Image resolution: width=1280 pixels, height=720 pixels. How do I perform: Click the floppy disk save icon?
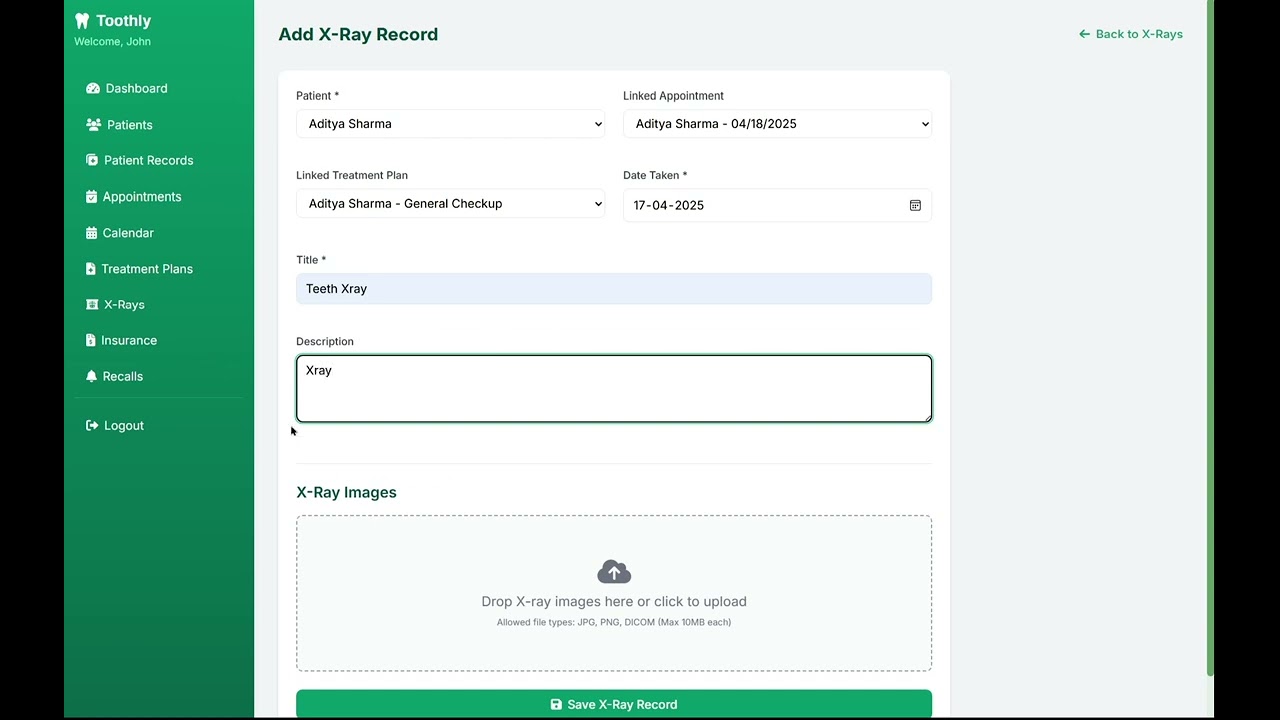[556, 705]
